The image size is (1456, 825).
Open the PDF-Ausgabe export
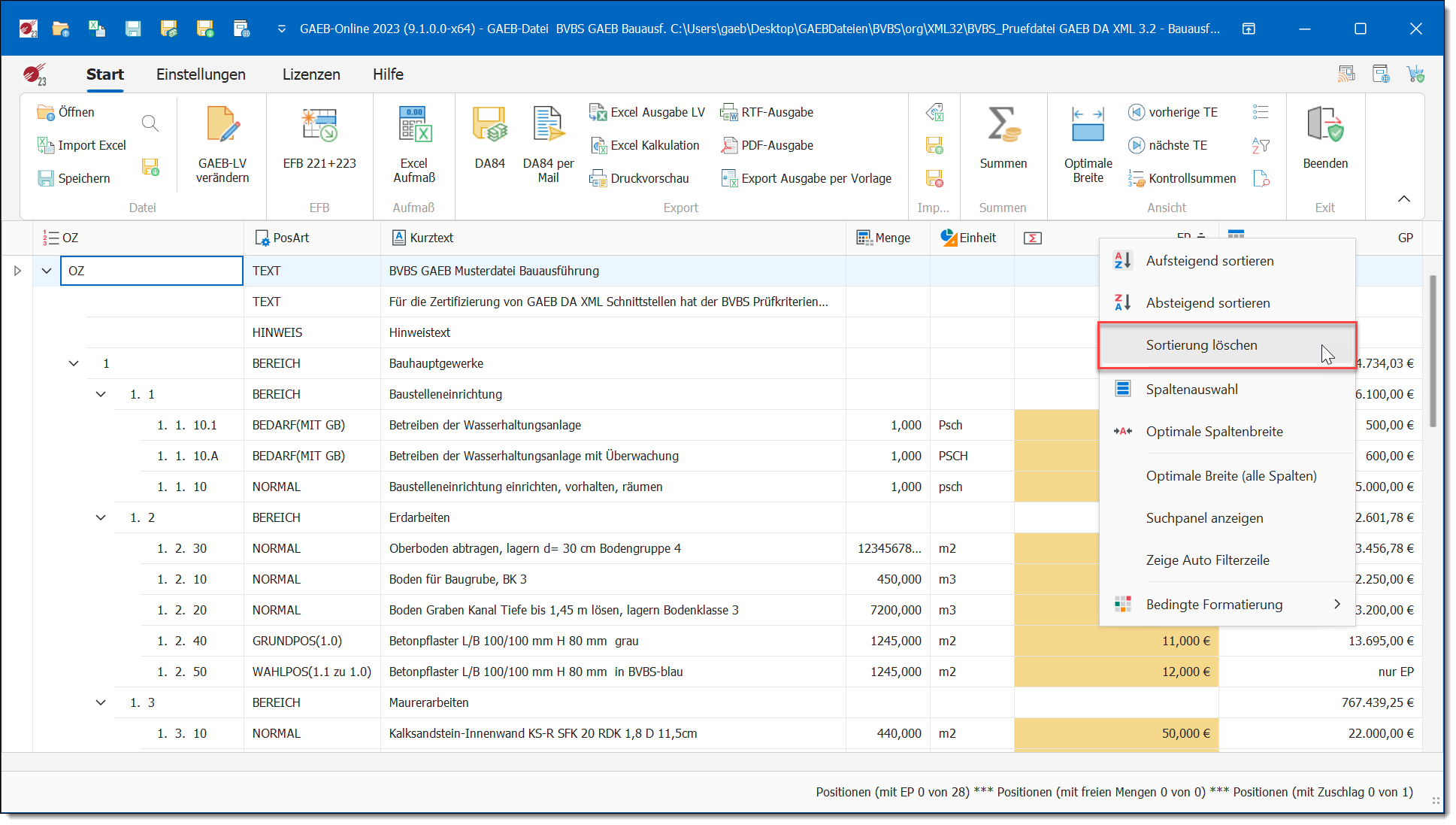pyautogui.click(x=767, y=145)
